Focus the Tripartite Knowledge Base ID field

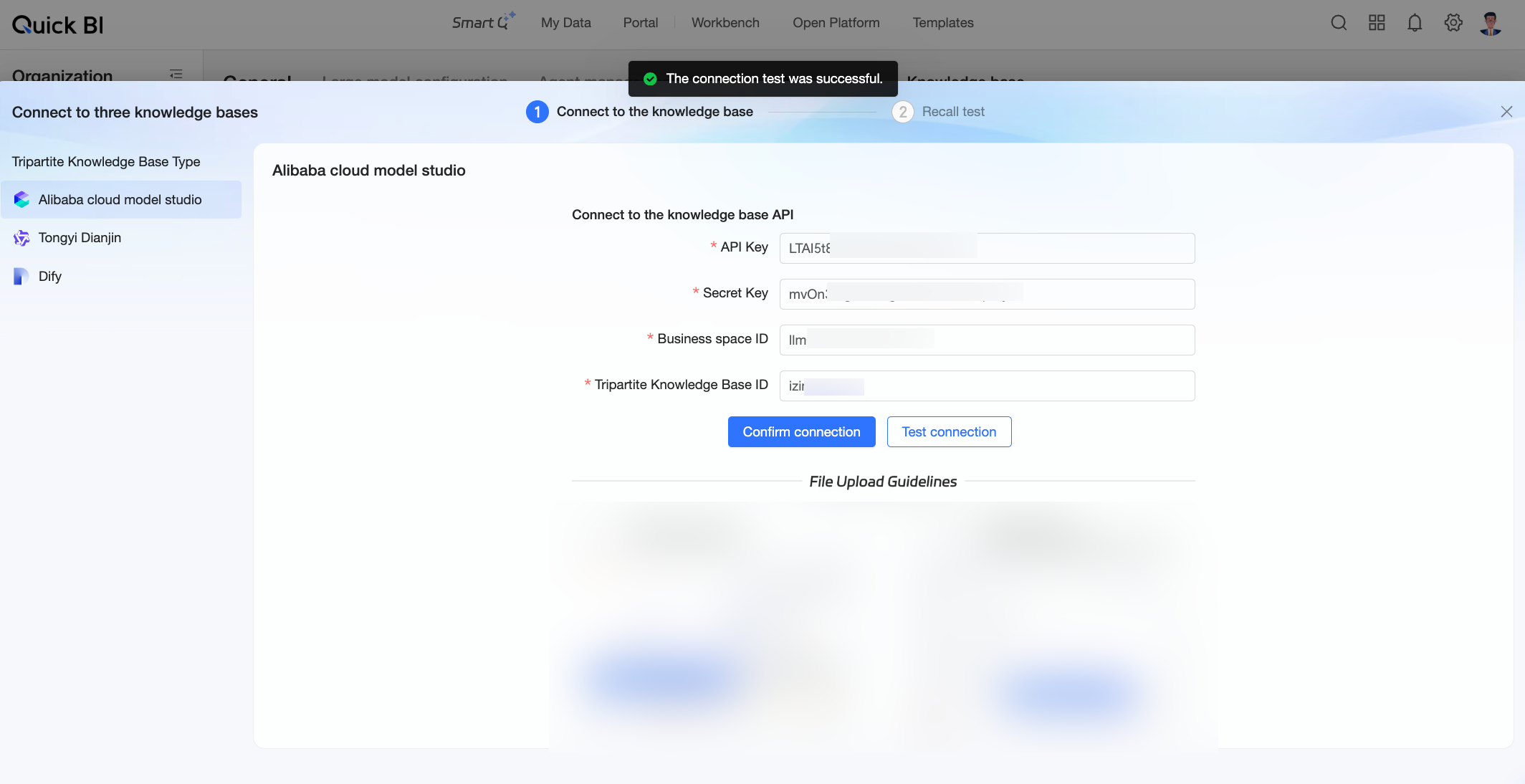click(x=988, y=386)
